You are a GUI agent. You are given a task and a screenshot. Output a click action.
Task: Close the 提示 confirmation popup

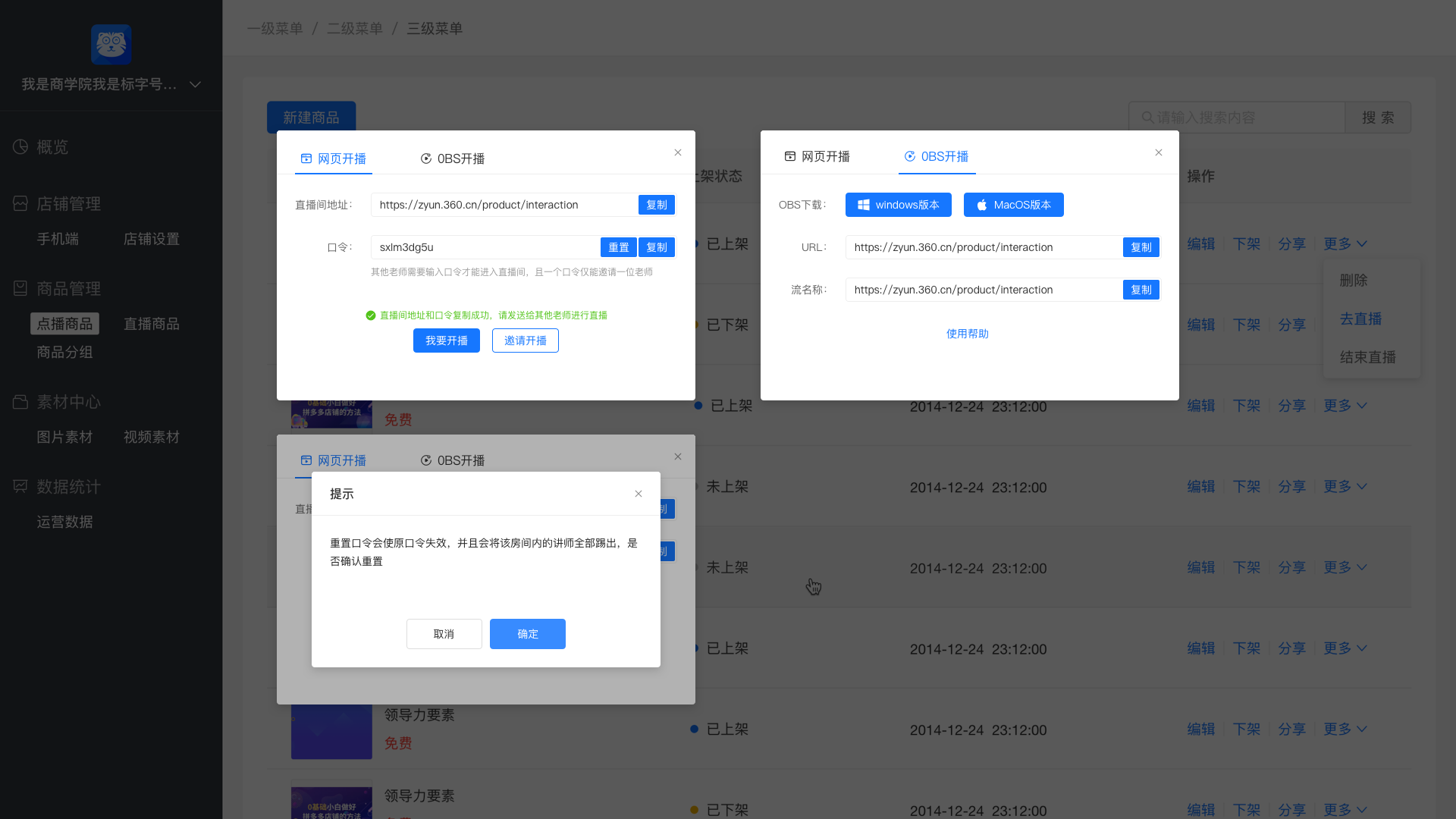pyautogui.click(x=639, y=494)
